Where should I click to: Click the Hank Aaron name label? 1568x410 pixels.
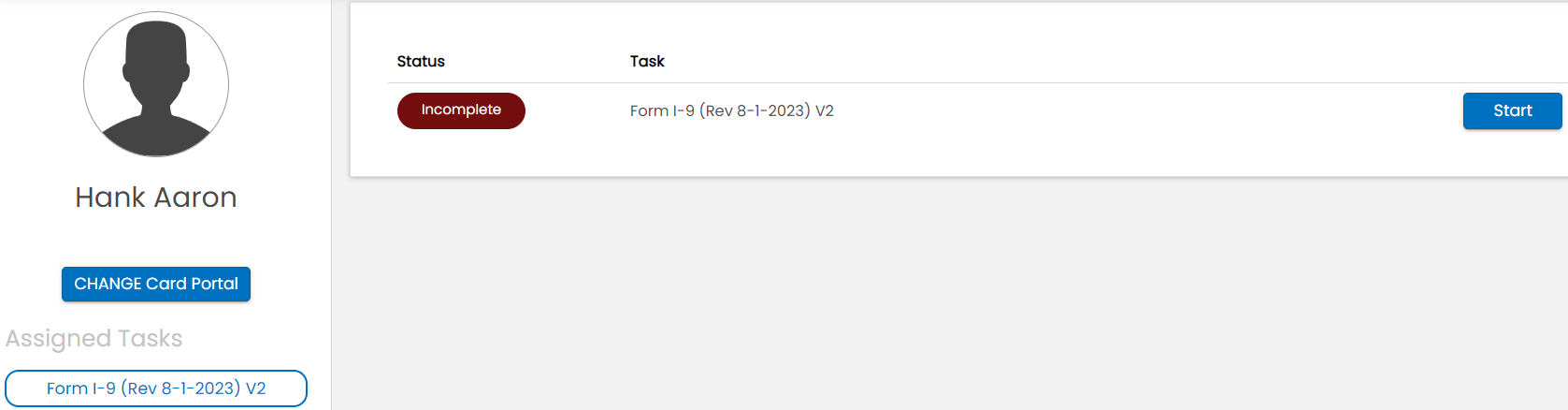tap(156, 198)
